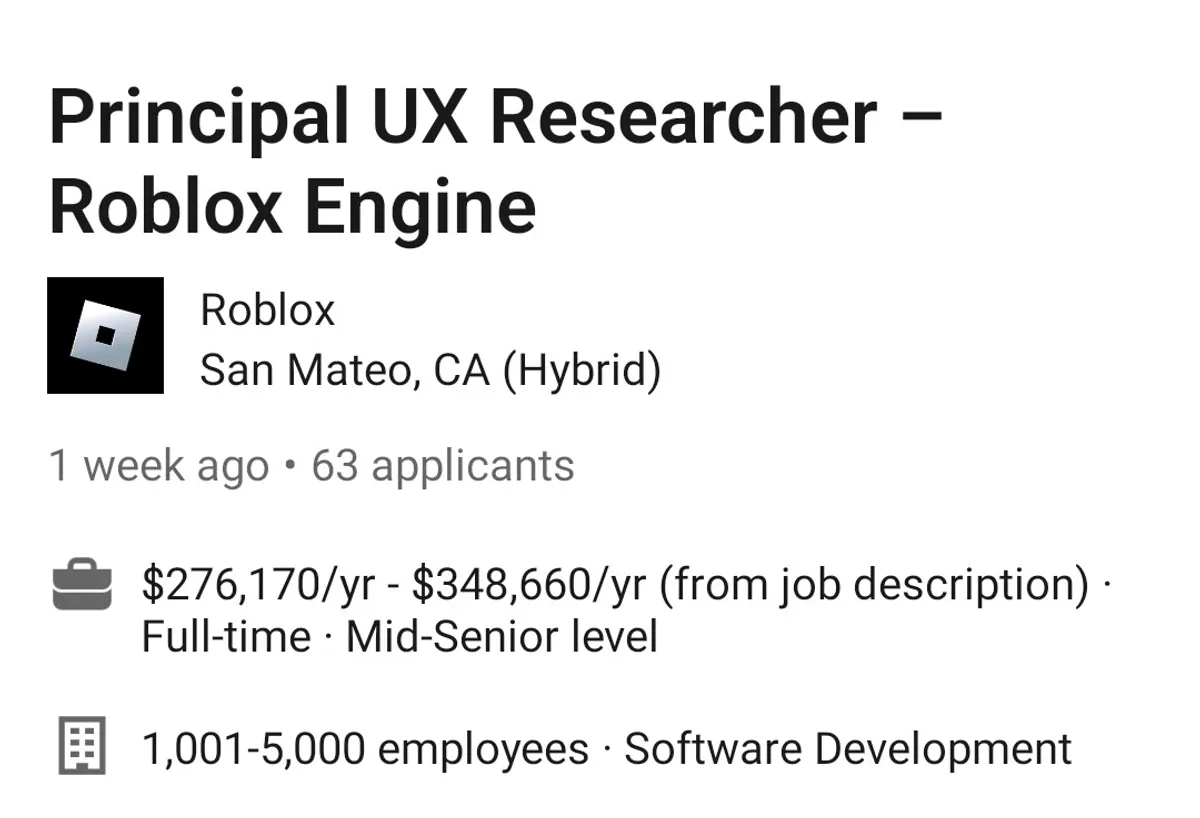The height and width of the screenshot is (818, 1200).
Task: Click the '1 week ago' posting date
Action: 159,466
